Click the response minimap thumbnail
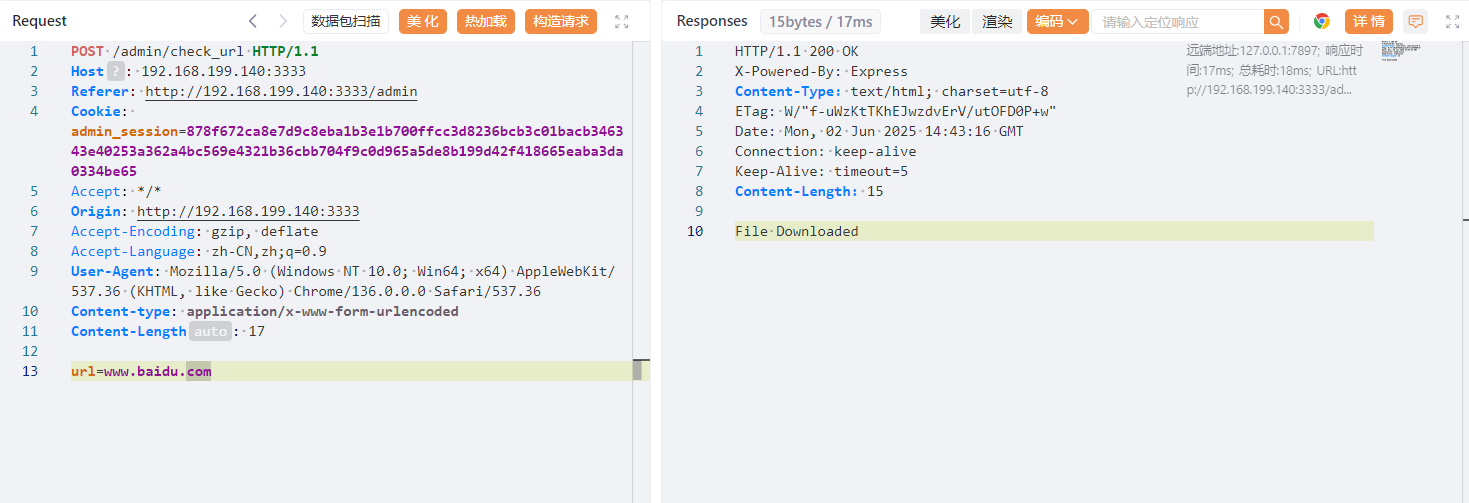The width and height of the screenshot is (1469, 503). point(1400,50)
